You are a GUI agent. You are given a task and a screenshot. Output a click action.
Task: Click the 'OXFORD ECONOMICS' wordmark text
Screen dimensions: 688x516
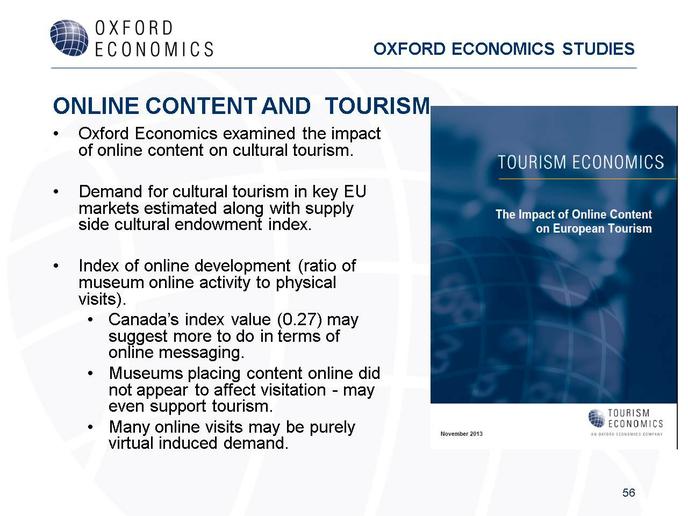[154, 39]
